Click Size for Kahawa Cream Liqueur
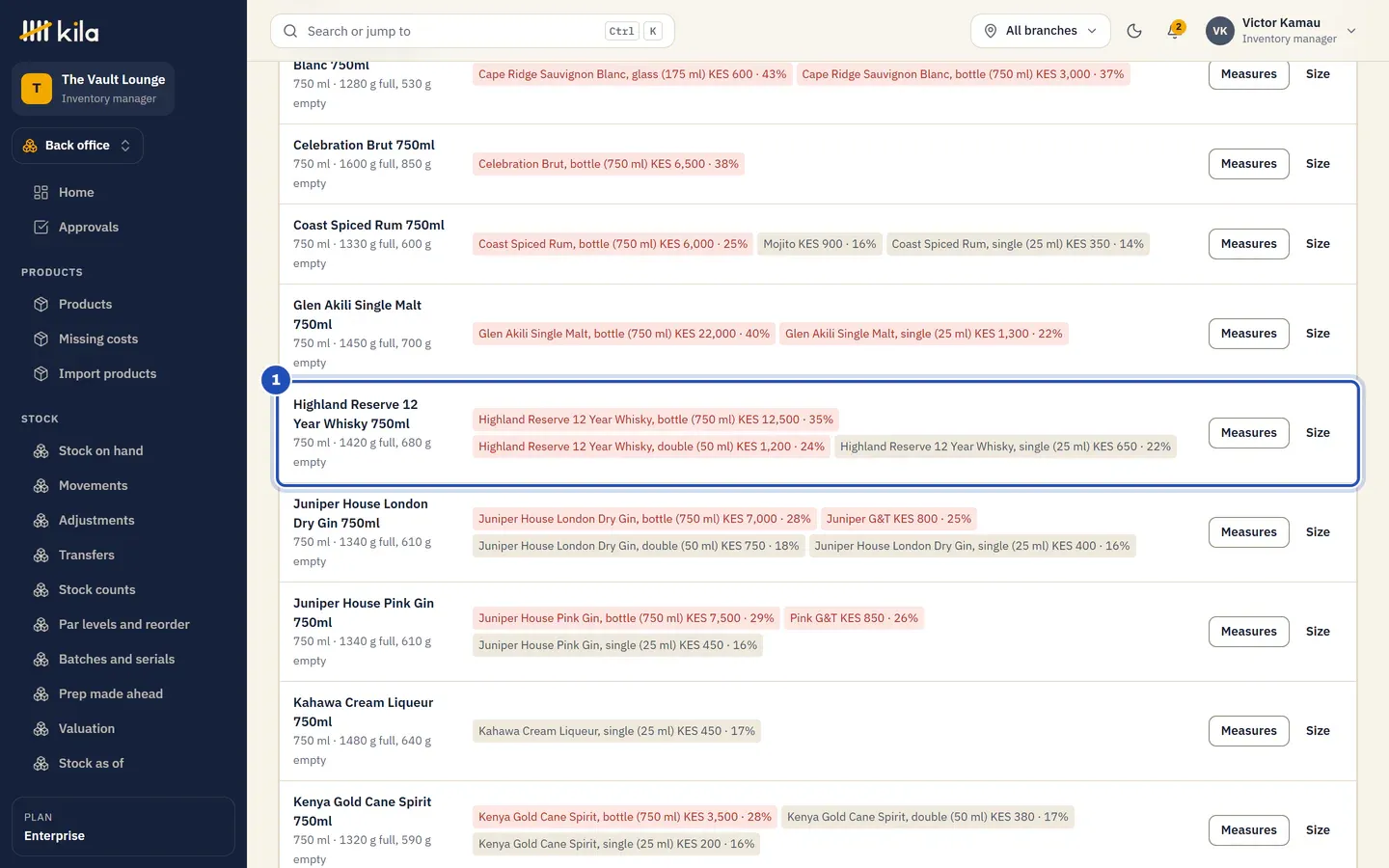 point(1318,731)
